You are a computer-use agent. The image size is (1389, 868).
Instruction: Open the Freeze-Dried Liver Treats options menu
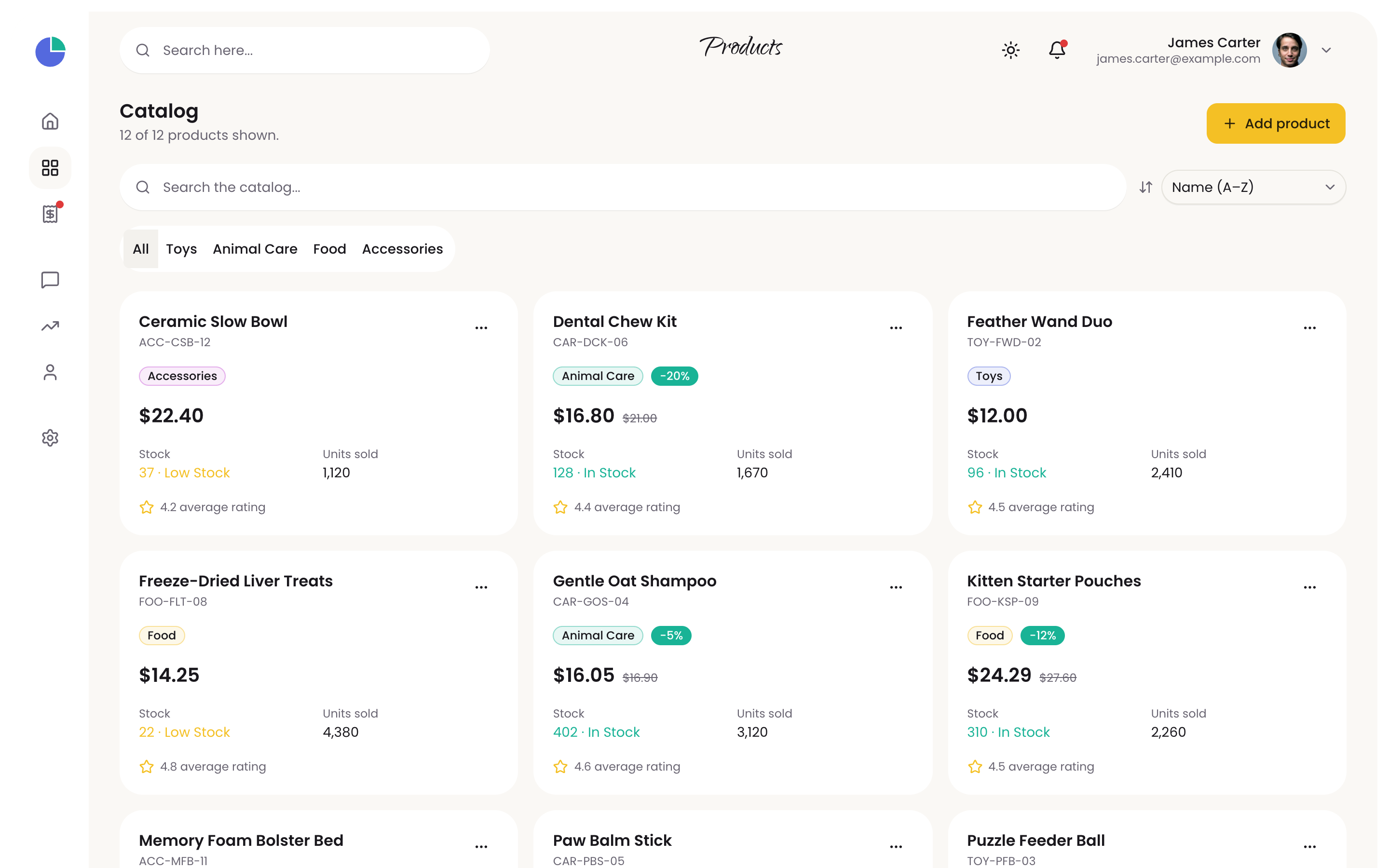pyautogui.click(x=481, y=587)
